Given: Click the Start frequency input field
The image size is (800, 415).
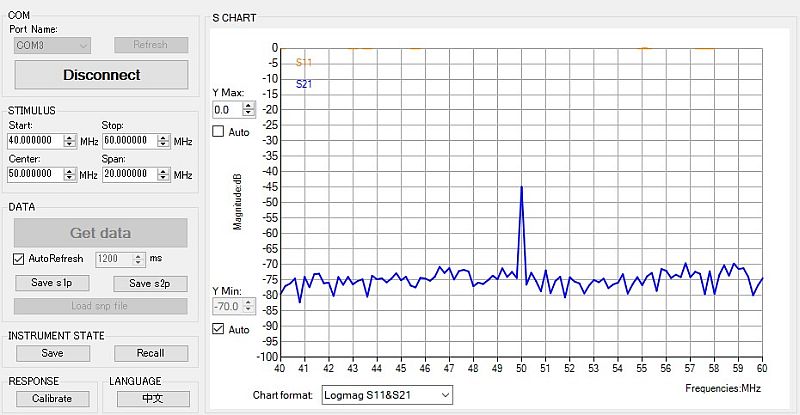Looking at the screenshot, I should coord(36,141).
